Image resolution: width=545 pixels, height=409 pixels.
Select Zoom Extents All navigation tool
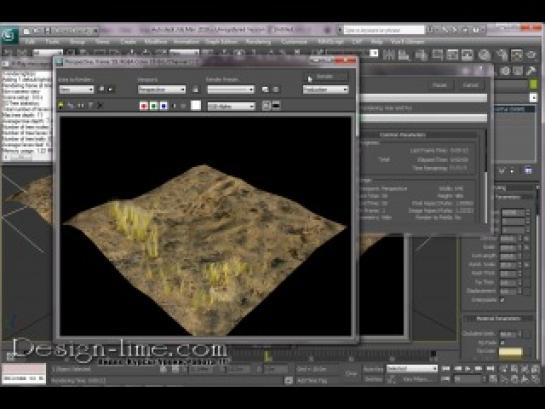coord(535,369)
